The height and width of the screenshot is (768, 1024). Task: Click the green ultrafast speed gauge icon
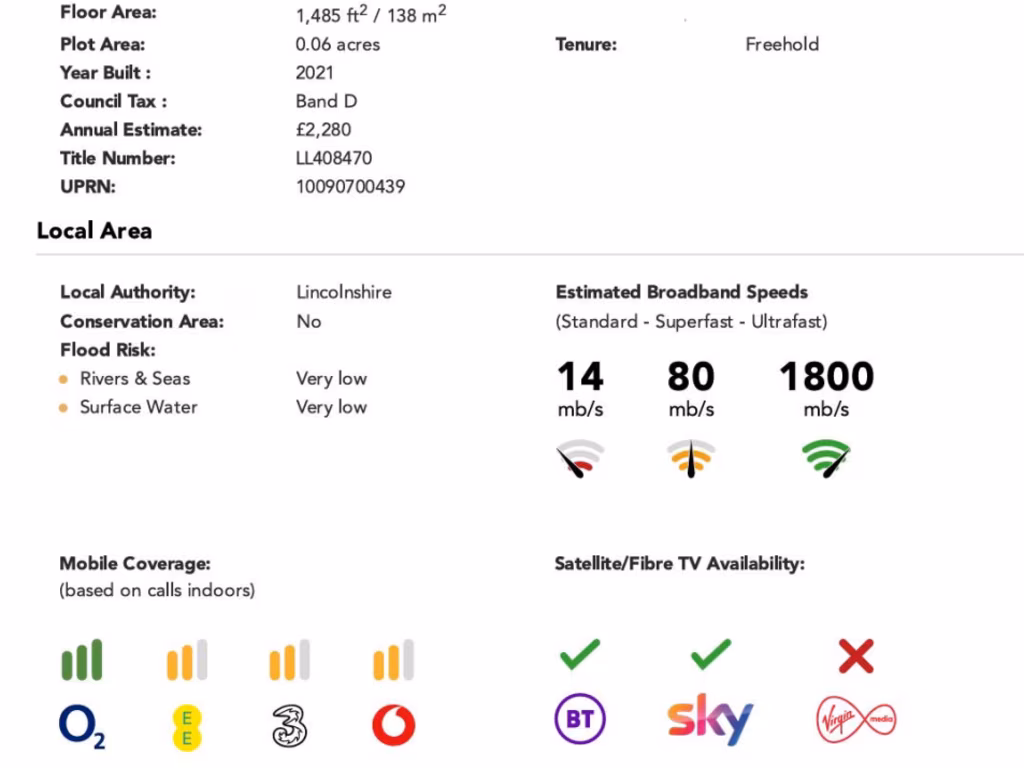[826, 458]
